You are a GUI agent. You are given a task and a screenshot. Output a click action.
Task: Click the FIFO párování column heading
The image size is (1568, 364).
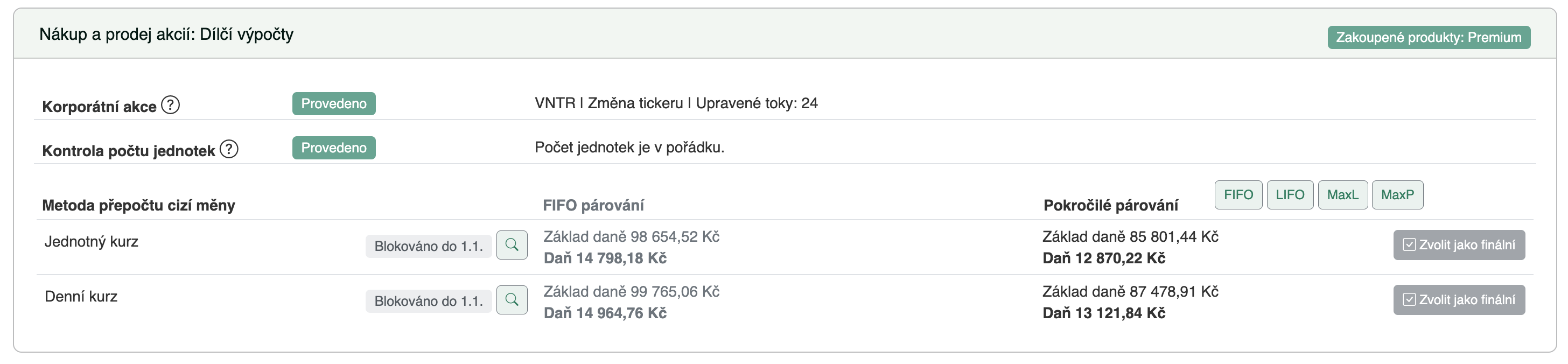(593, 205)
